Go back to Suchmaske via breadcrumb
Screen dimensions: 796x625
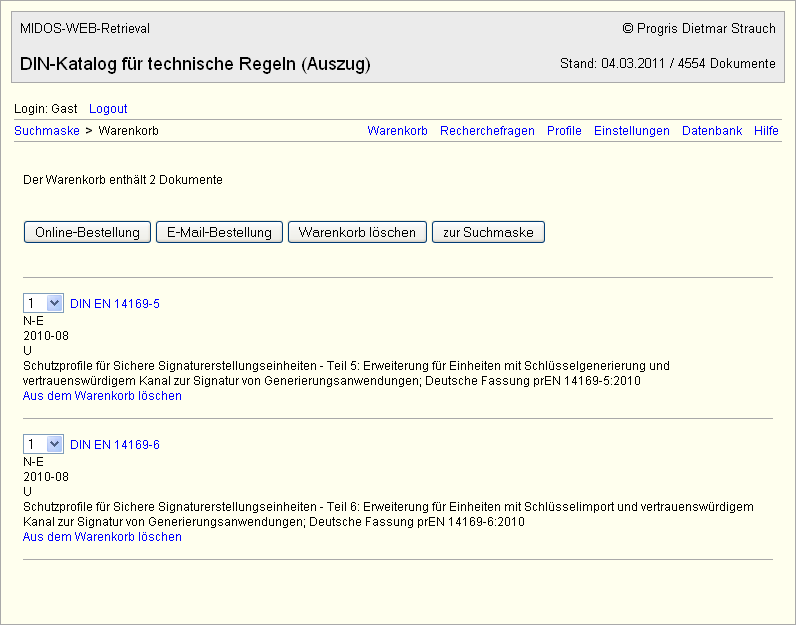(x=46, y=131)
